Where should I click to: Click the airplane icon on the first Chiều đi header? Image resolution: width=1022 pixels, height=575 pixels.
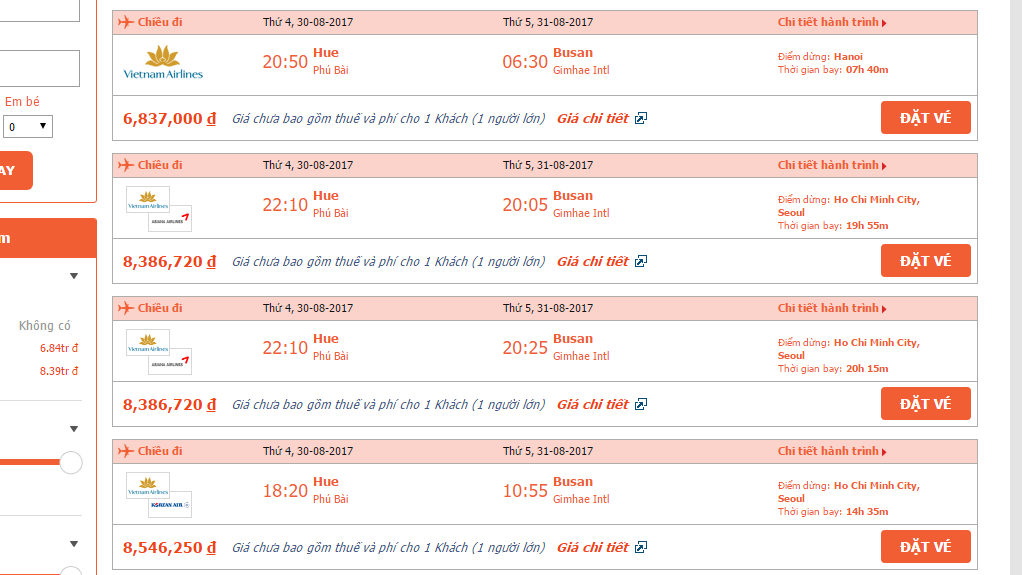tap(126, 22)
